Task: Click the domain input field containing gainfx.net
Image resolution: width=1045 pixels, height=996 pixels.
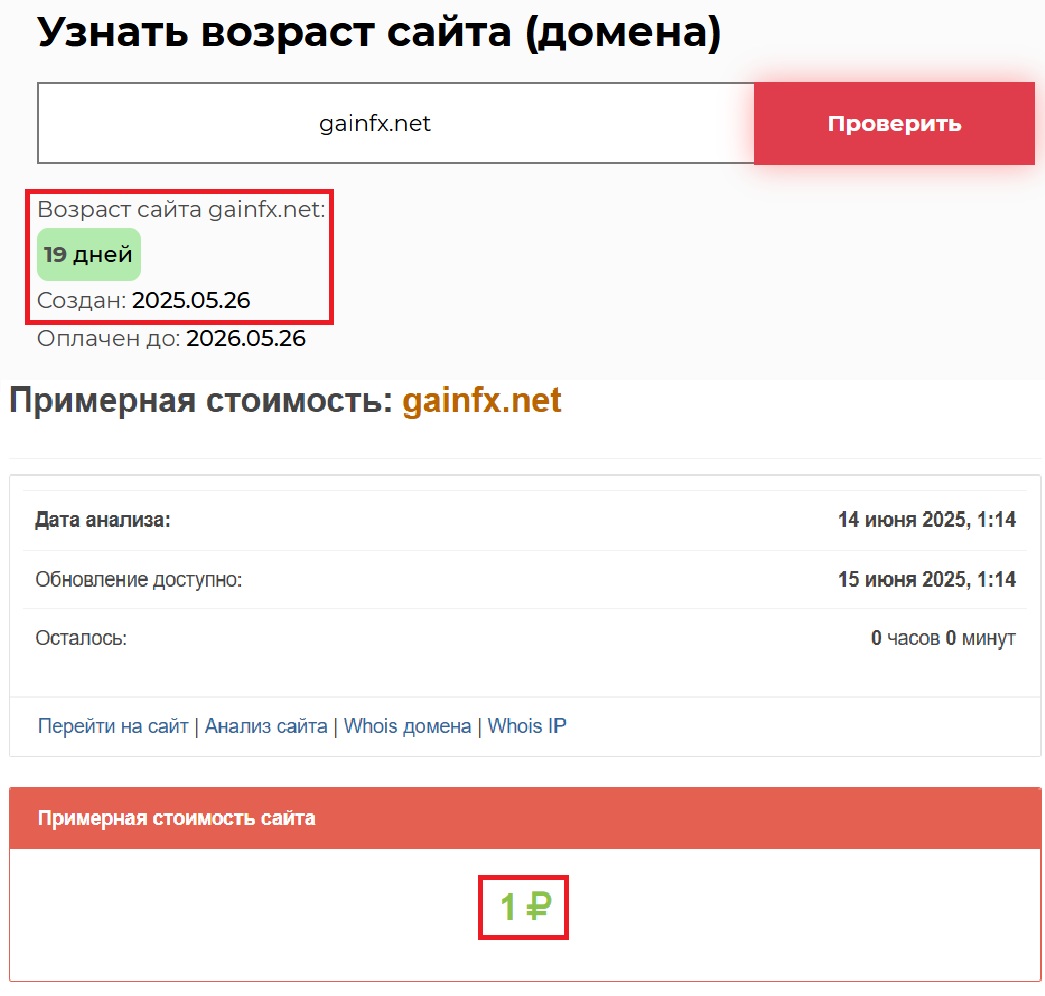Action: tap(395, 123)
